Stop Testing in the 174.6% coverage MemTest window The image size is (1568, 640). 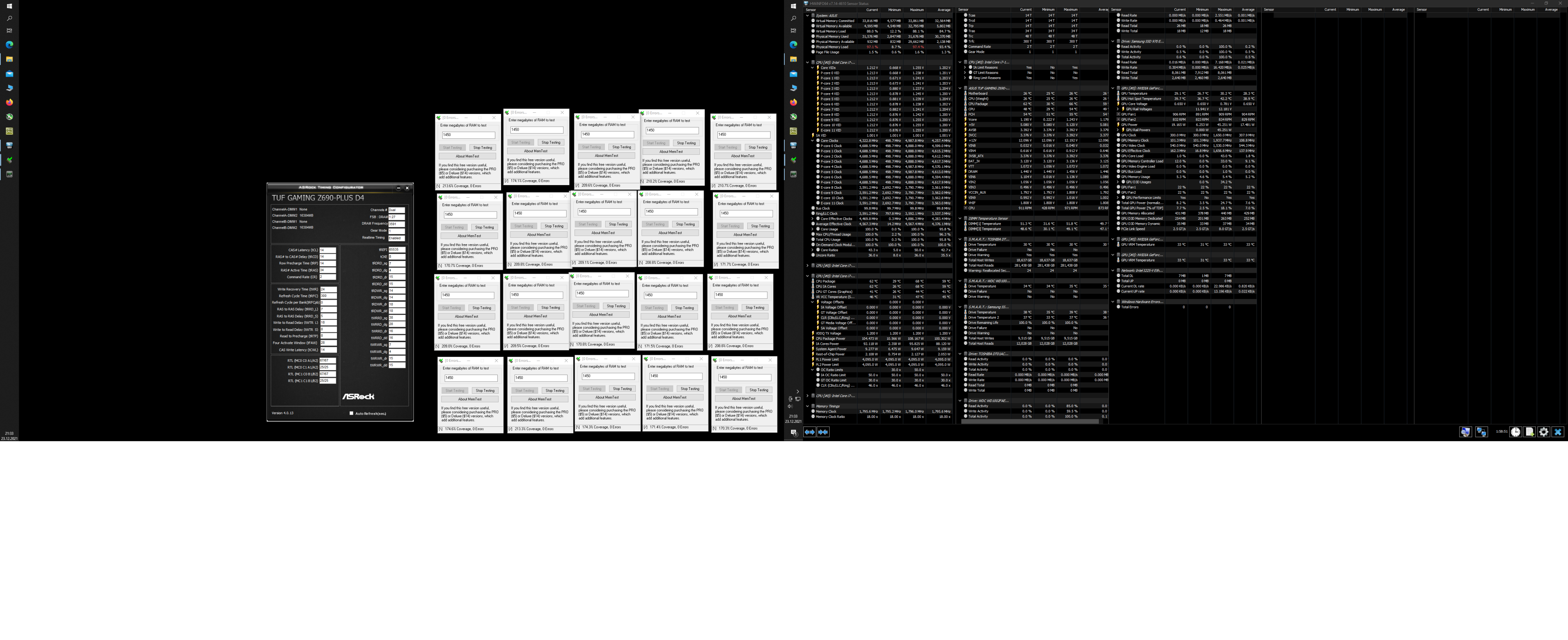click(485, 391)
